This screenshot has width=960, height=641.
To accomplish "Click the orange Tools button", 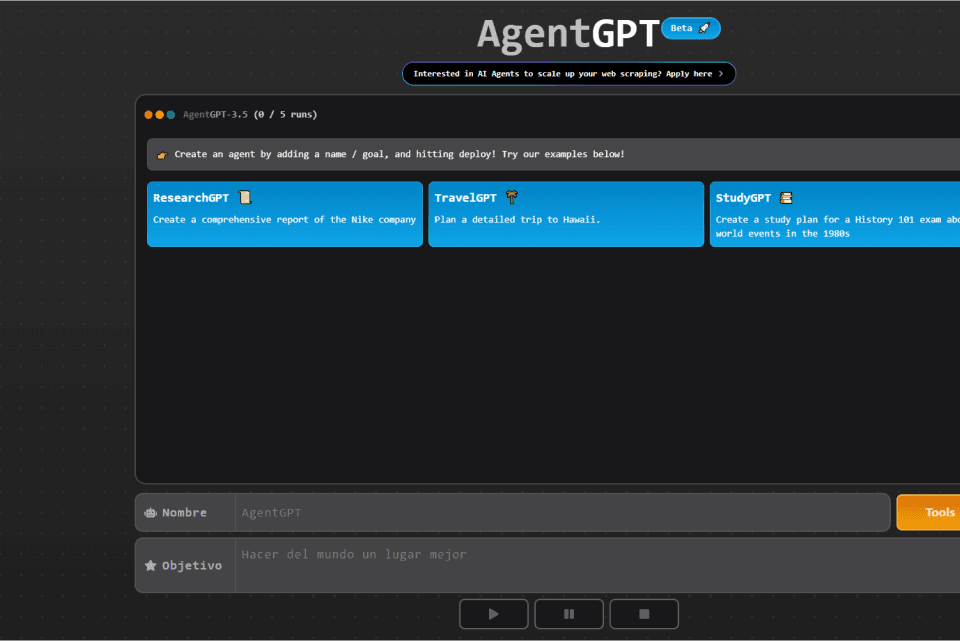I will click(929, 512).
